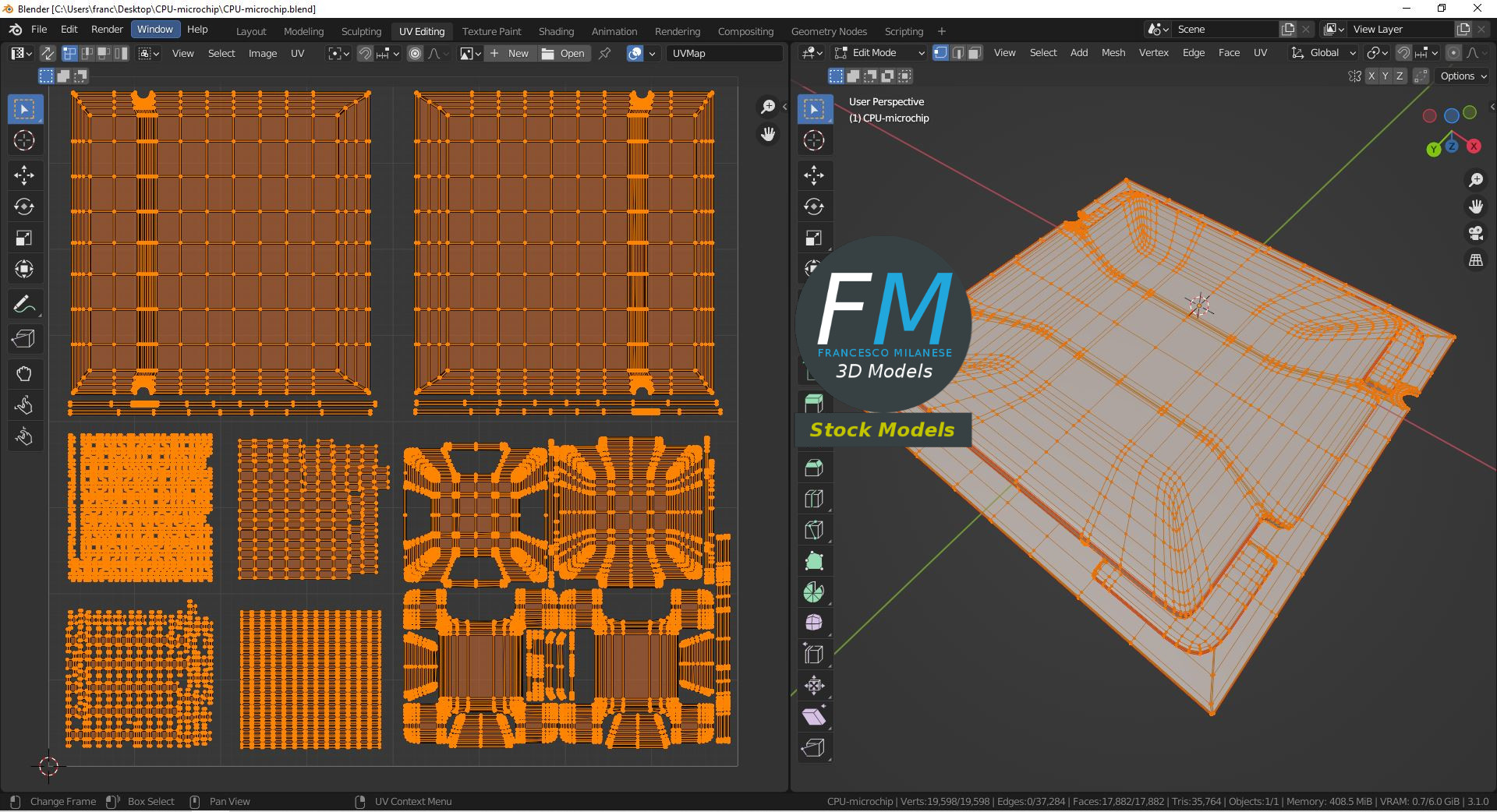Select the Rotate tool in UV editor toolbar
The height and width of the screenshot is (812, 1497).
click(24, 207)
